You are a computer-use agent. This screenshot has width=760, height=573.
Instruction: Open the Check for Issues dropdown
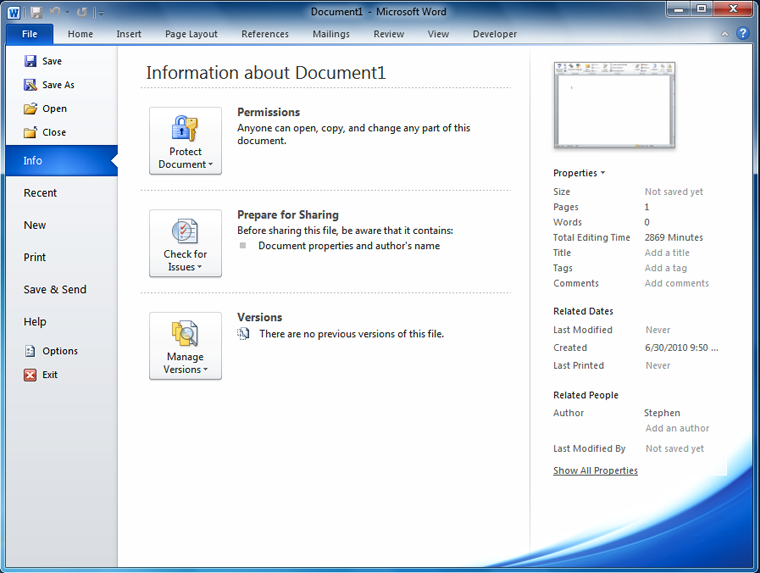tap(185, 243)
